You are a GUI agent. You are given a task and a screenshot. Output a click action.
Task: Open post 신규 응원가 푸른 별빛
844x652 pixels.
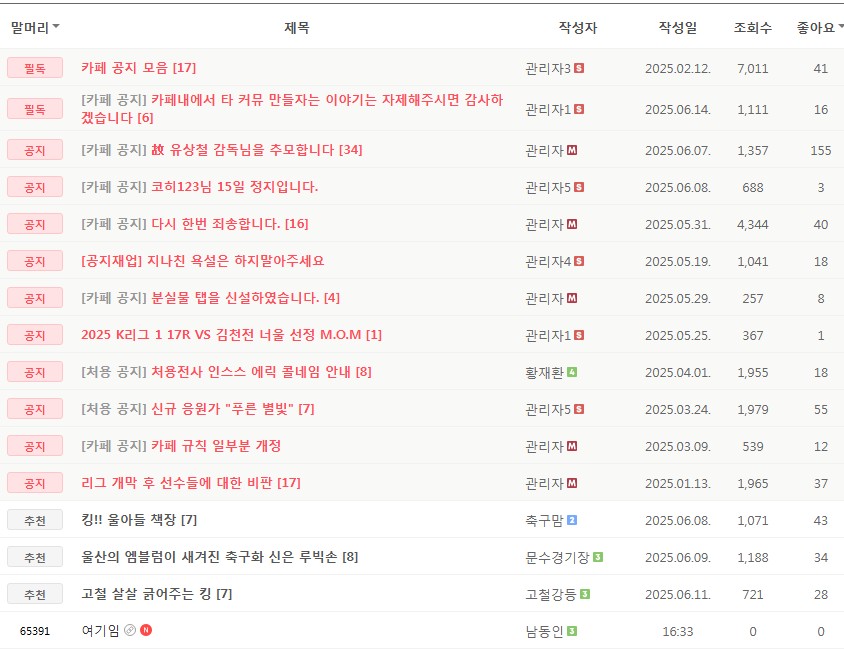point(222,409)
